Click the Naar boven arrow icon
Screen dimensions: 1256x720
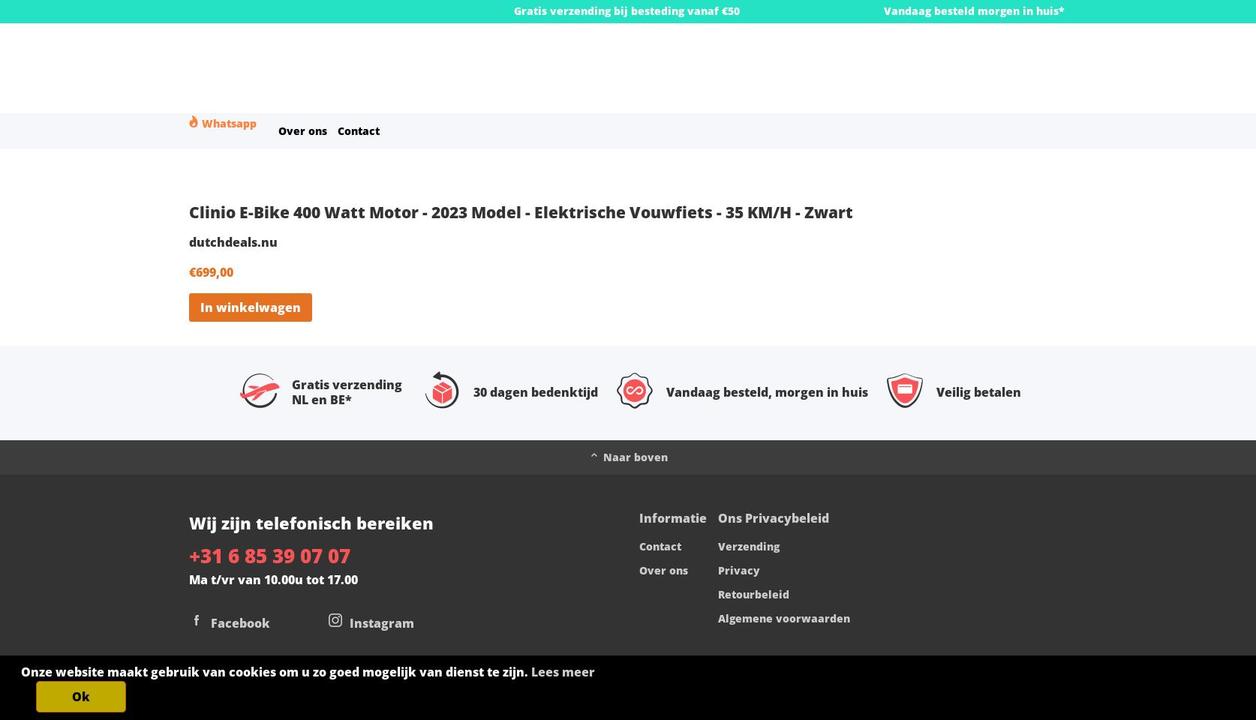pyautogui.click(x=594, y=456)
